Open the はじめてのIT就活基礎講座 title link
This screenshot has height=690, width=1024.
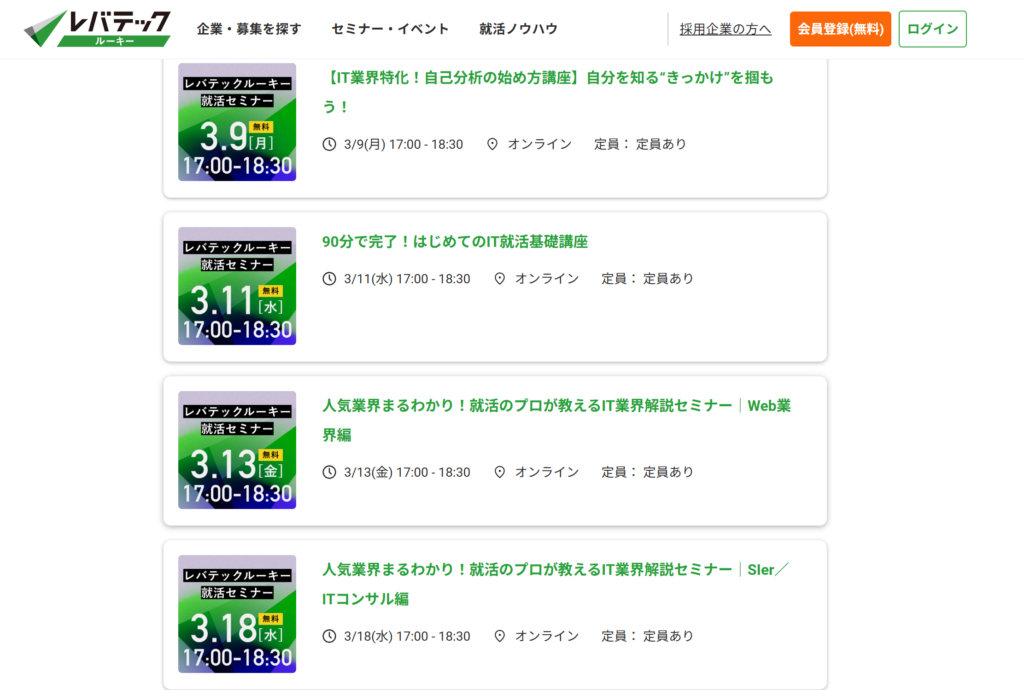[455, 242]
